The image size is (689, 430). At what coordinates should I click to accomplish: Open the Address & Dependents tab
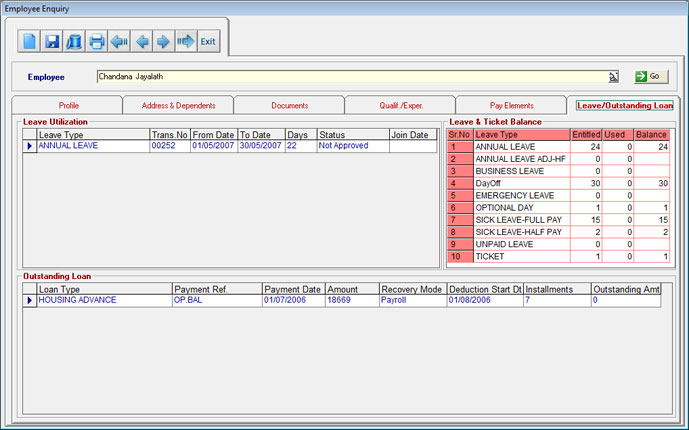178,105
